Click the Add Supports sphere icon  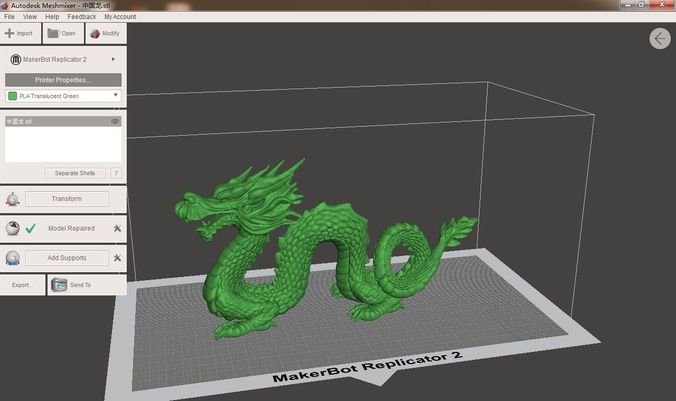13,258
